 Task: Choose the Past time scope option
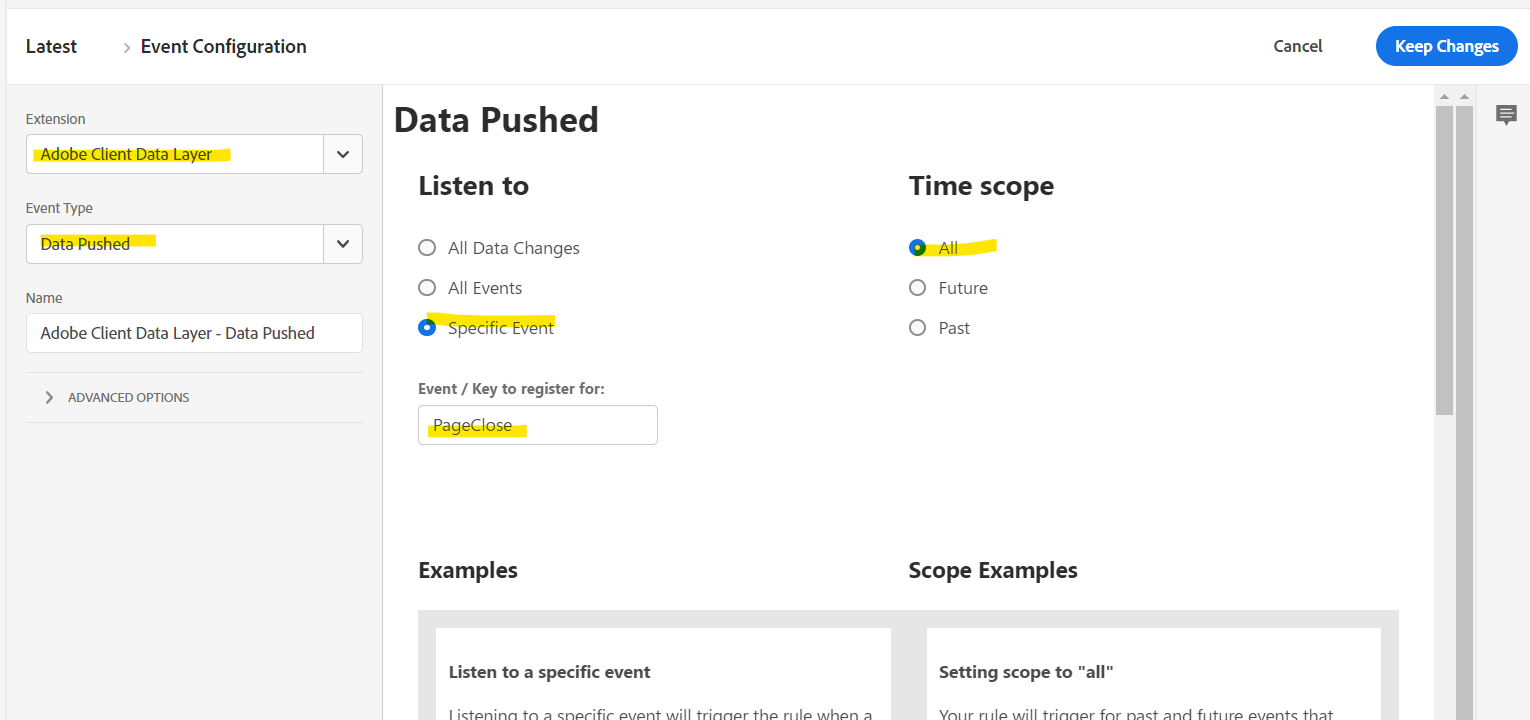[917, 328]
